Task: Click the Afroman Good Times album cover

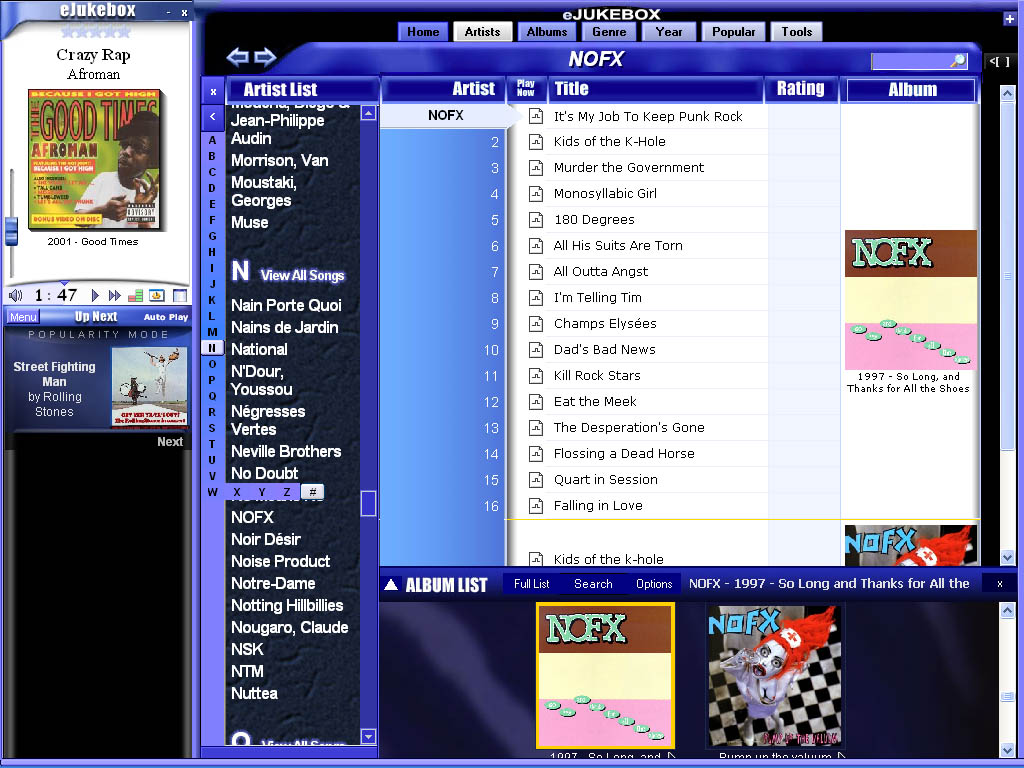Action: [x=94, y=159]
